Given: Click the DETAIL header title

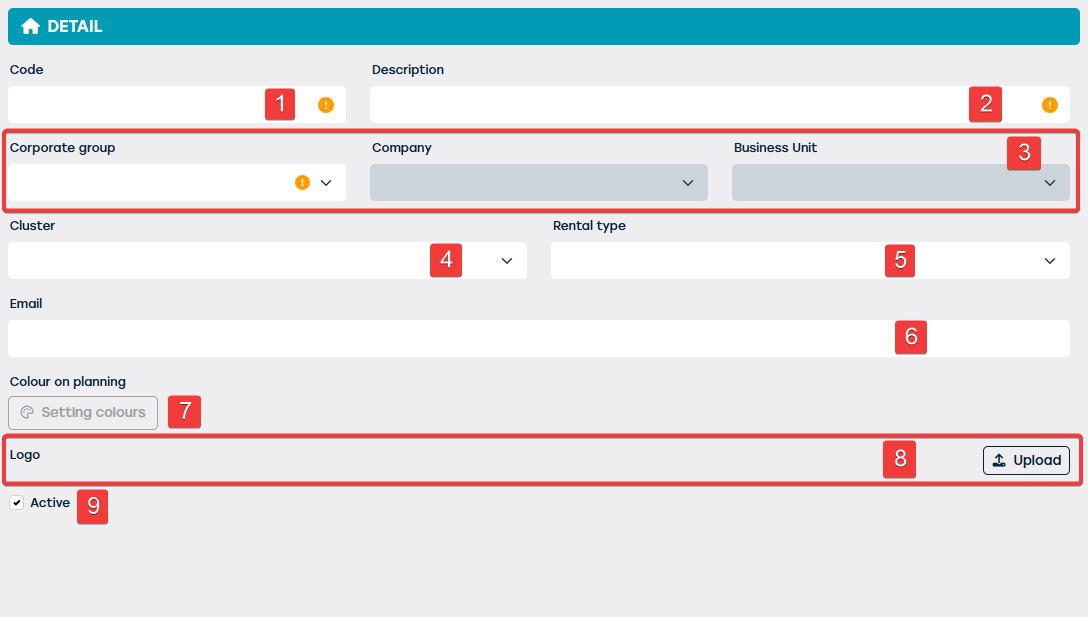Looking at the screenshot, I should coord(75,26).
